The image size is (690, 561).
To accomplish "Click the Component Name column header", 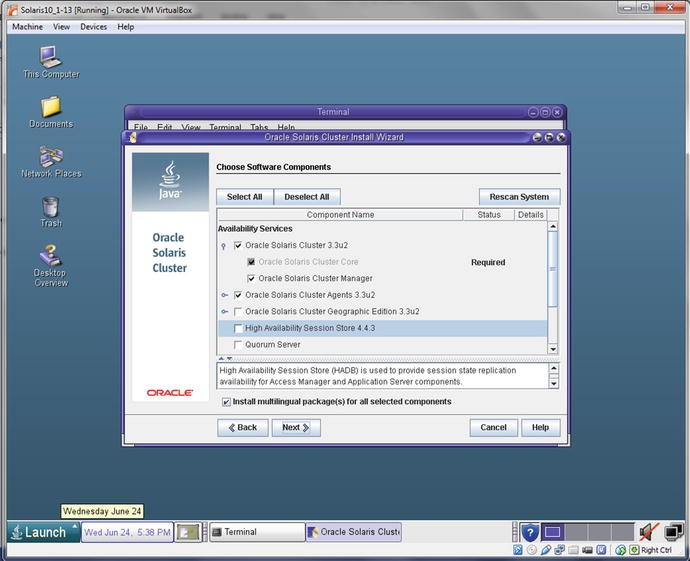I will tap(340, 215).
